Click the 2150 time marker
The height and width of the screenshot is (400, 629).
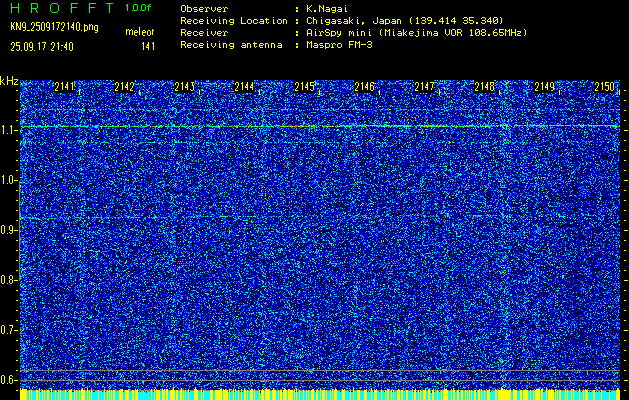click(x=605, y=87)
